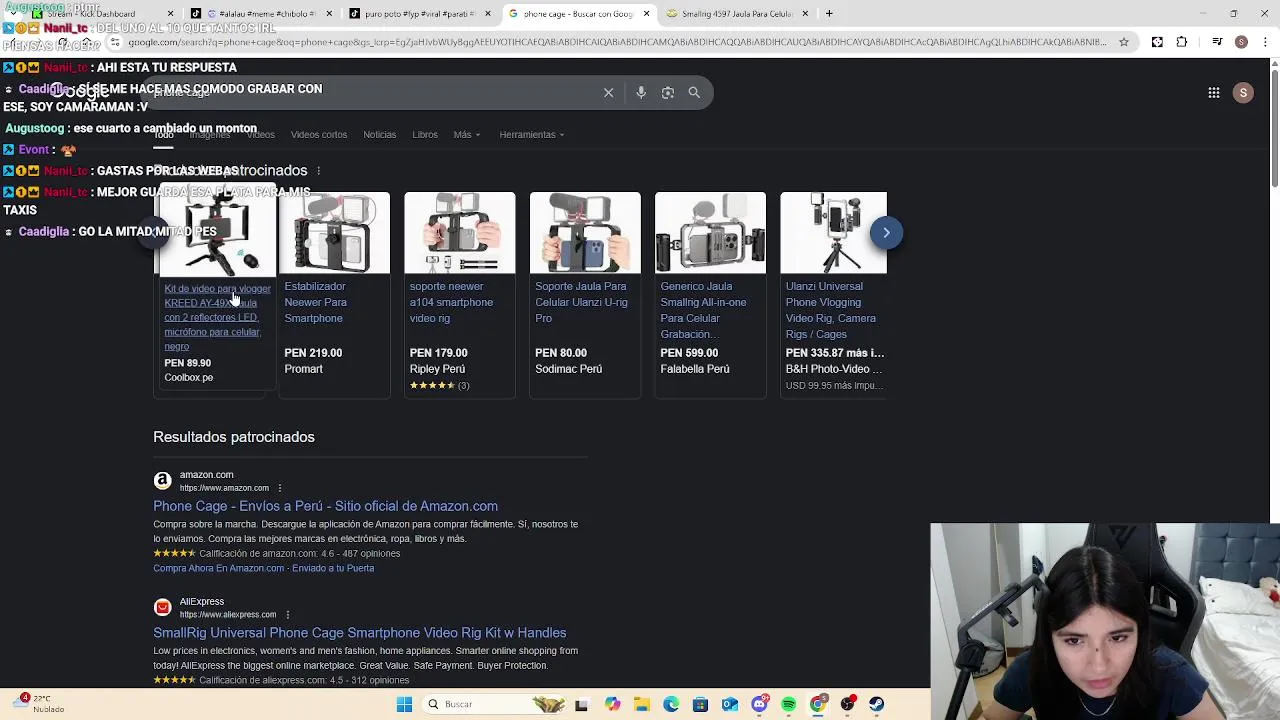Open Ulanzi U-rig Pro product thumbnail

click(x=585, y=233)
